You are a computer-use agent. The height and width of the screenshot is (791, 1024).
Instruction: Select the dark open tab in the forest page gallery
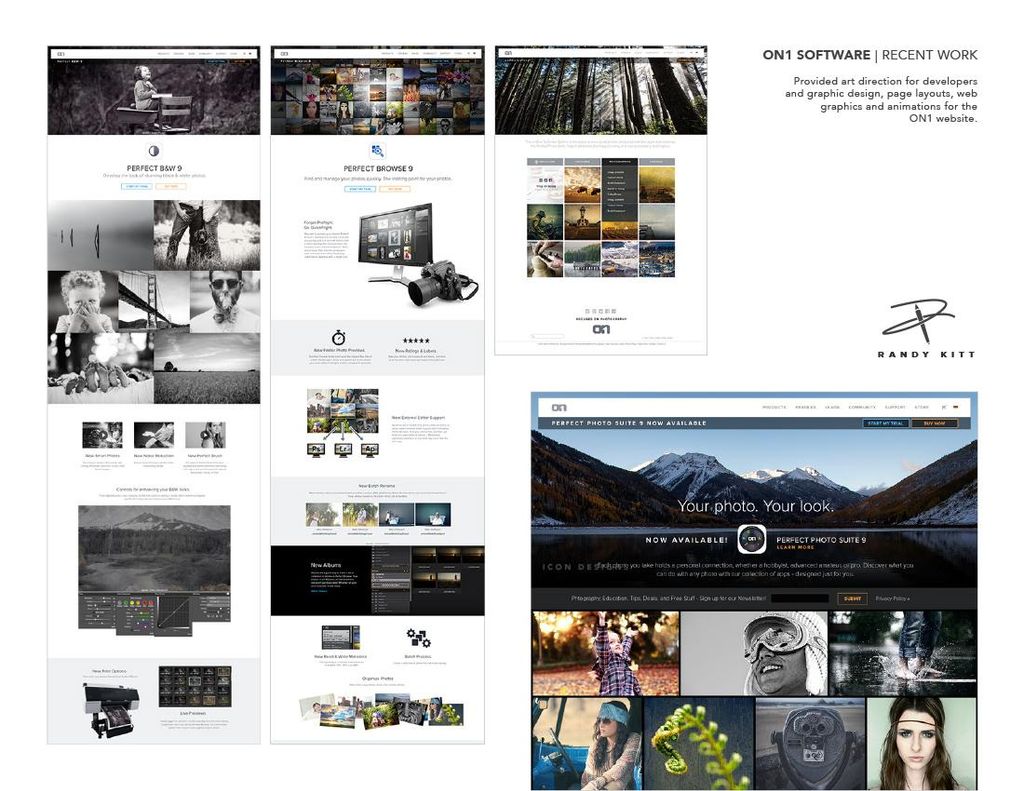620,161
